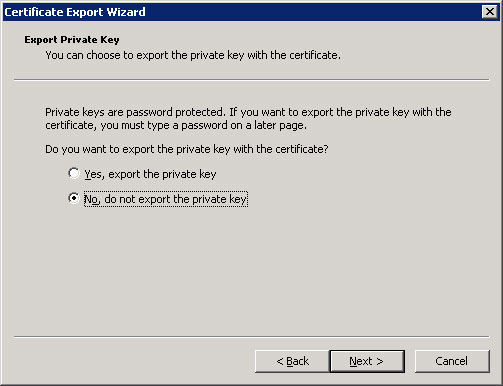
Task: Click the 'Private keys are password protected' paragraph
Action: tap(248, 119)
